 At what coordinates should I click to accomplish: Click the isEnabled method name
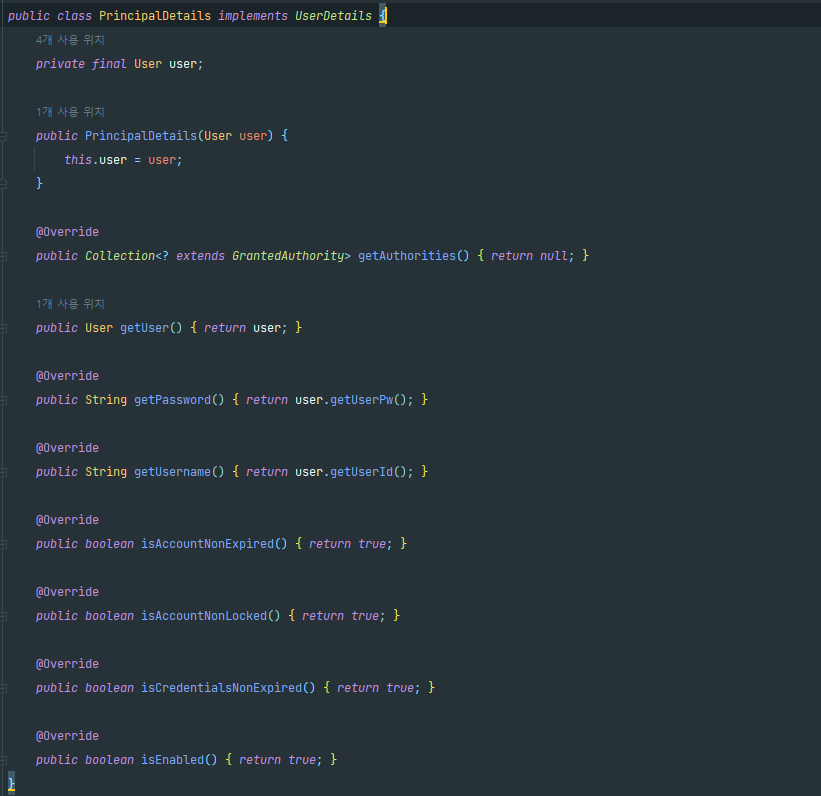click(x=172, y=760)
